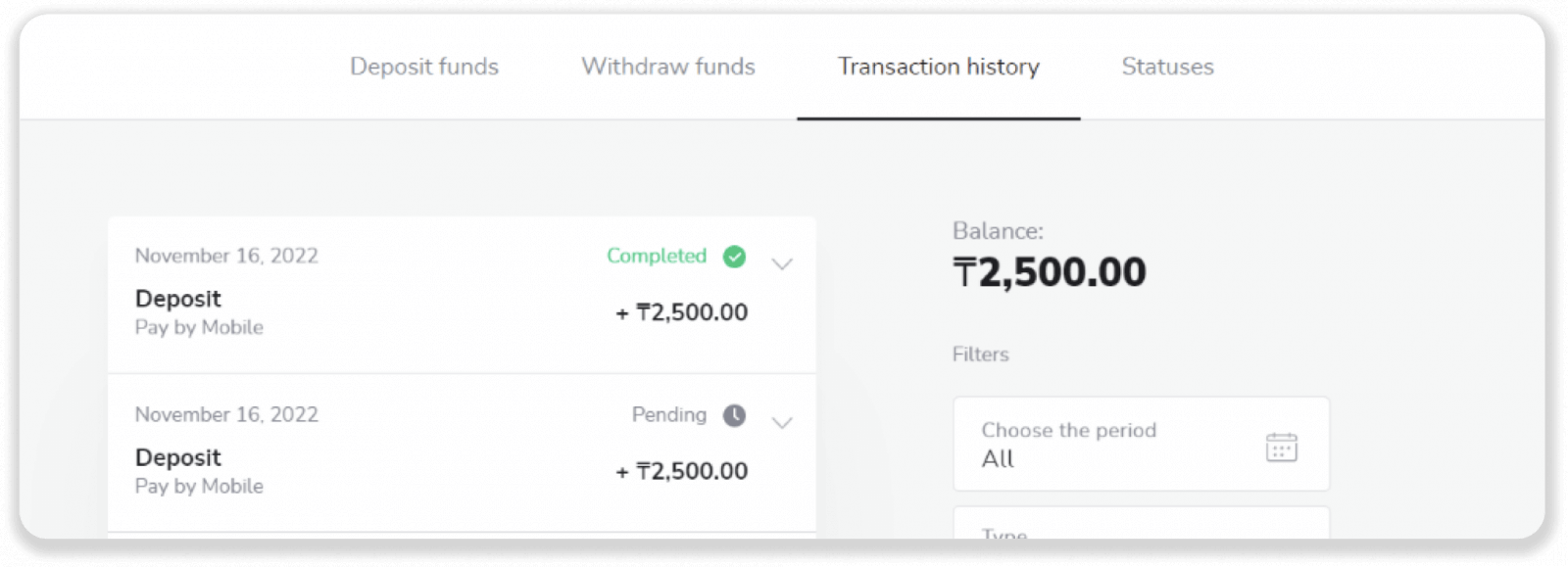Screen dimensions: 1568x567
Task: Click the green Completed checkmark icon
Action: click(734, 257)
